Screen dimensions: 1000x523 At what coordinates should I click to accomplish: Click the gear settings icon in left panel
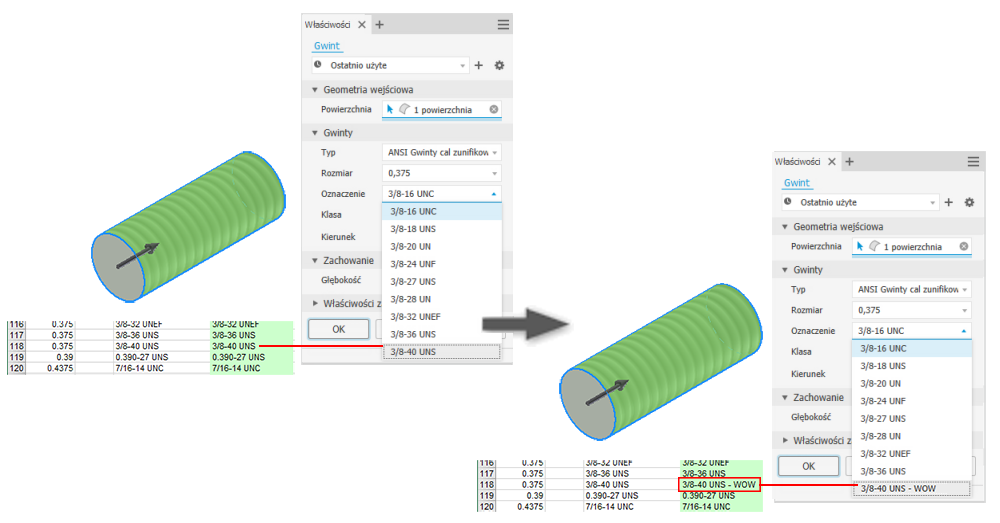tap(499, 65)
